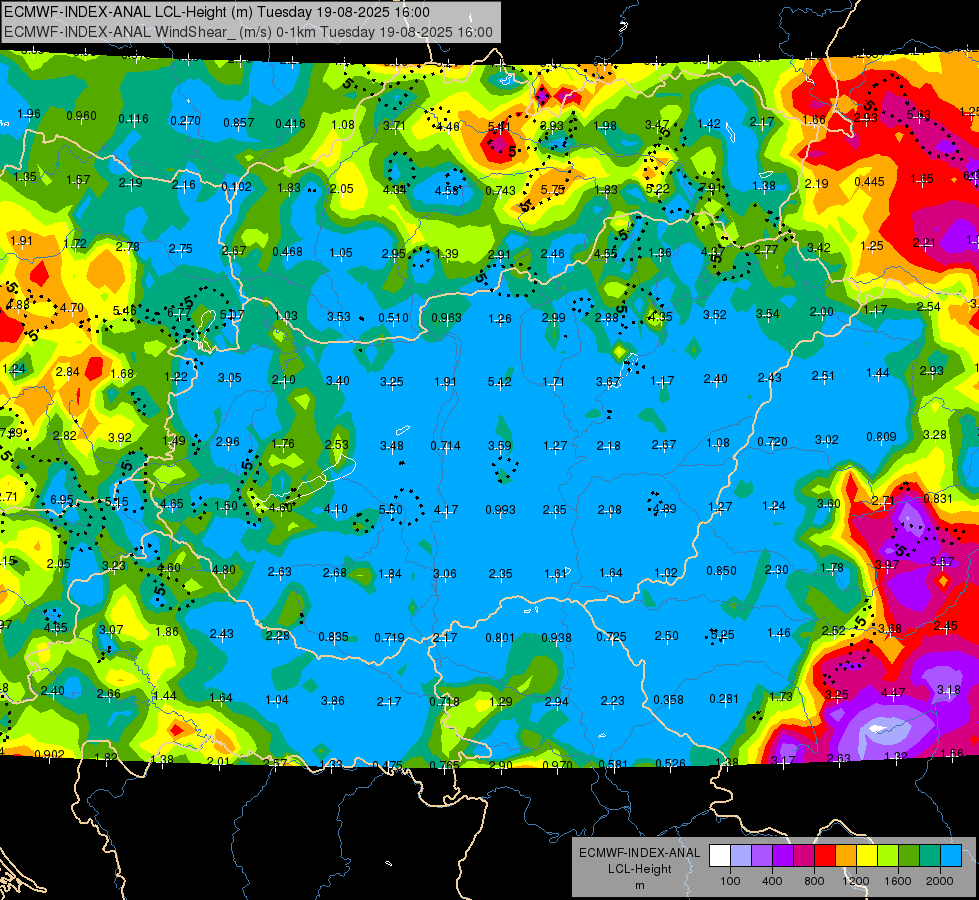
Task: Click the wind shear value 0.850
Action: (721, 571)
